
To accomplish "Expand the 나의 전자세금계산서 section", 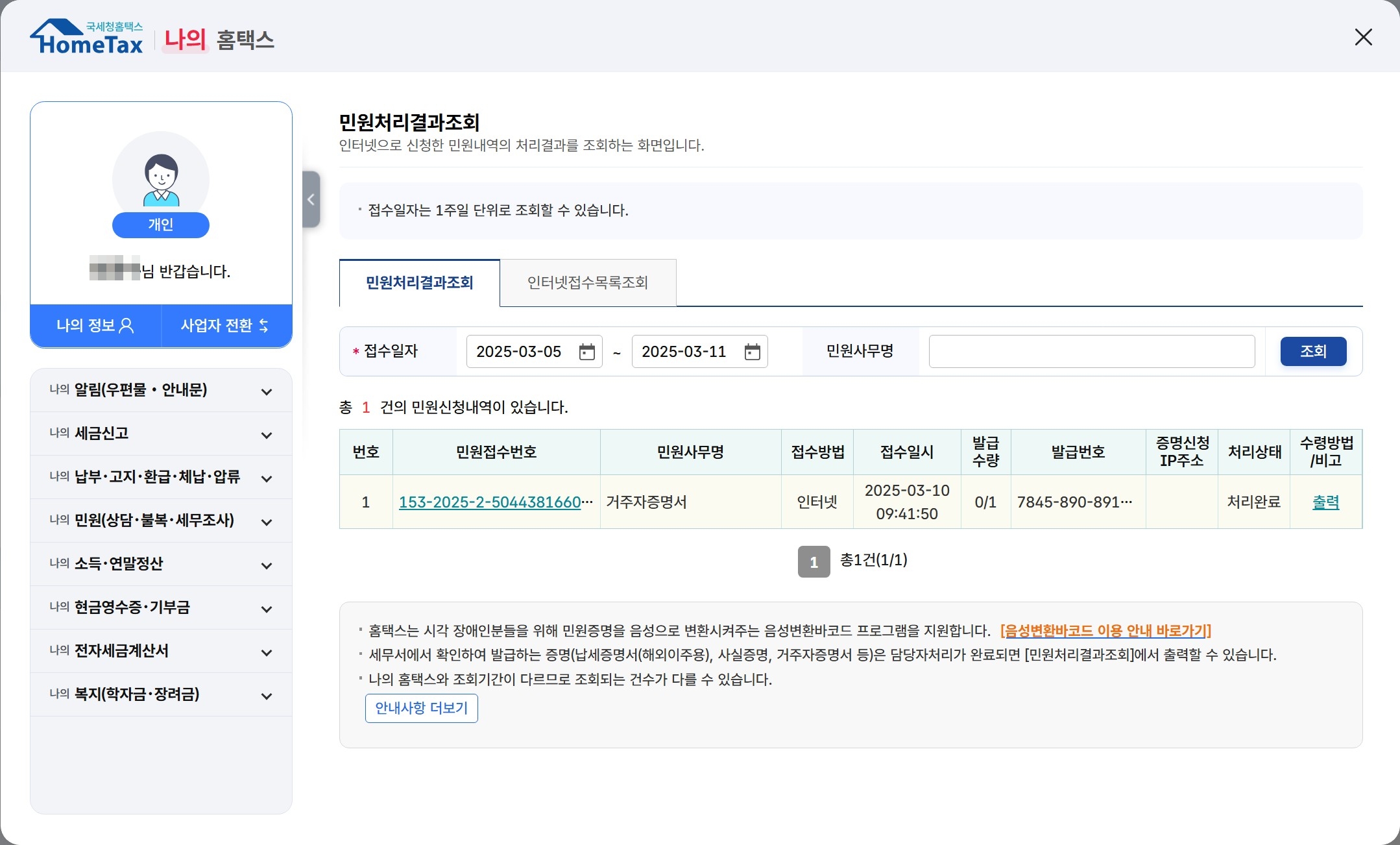I will pyautogui.click(x=161, y=651).
